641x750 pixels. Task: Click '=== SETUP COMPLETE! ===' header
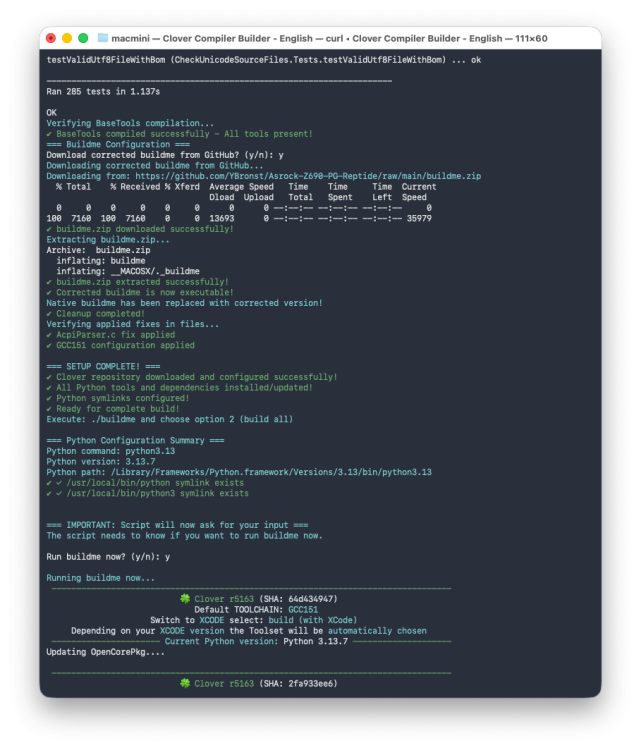click(x=103, y=366)
